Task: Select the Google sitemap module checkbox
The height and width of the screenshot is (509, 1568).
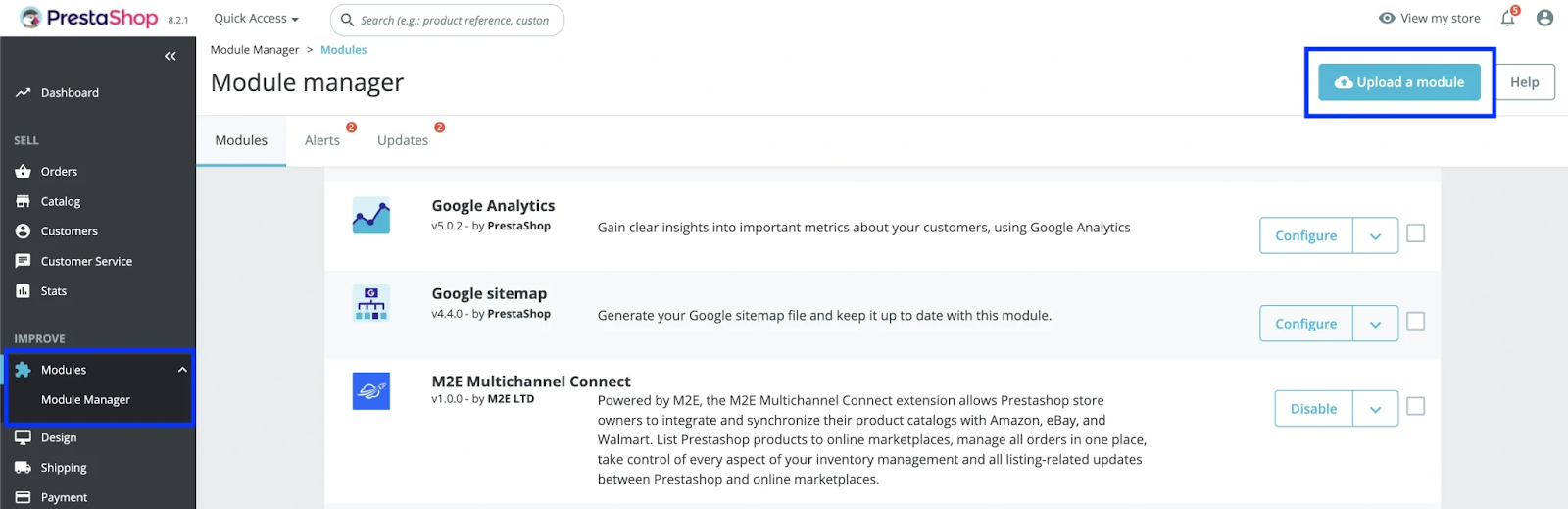Action: (1415, 322)
